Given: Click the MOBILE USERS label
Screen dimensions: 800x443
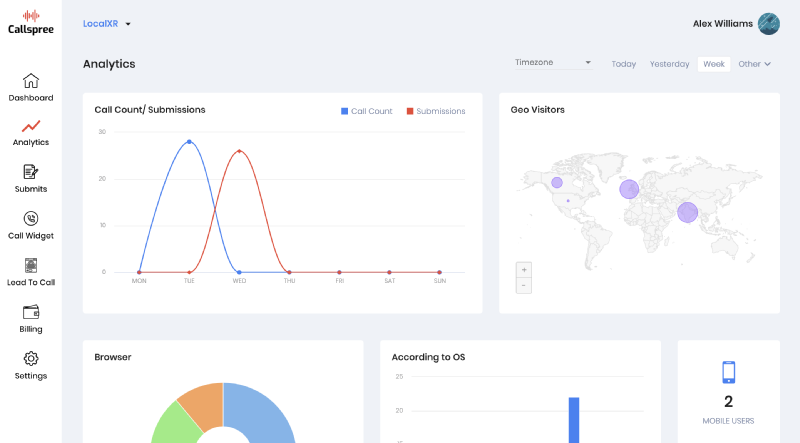Looking at the screenshot, I should point(728,421).
